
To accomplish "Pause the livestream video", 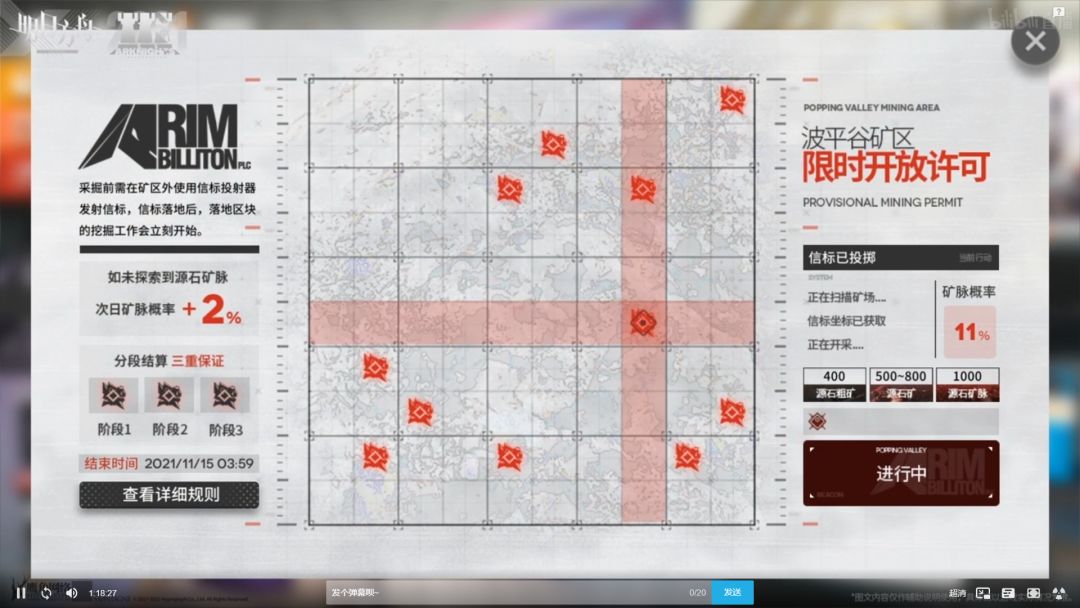I will click(x=21, y=593).
